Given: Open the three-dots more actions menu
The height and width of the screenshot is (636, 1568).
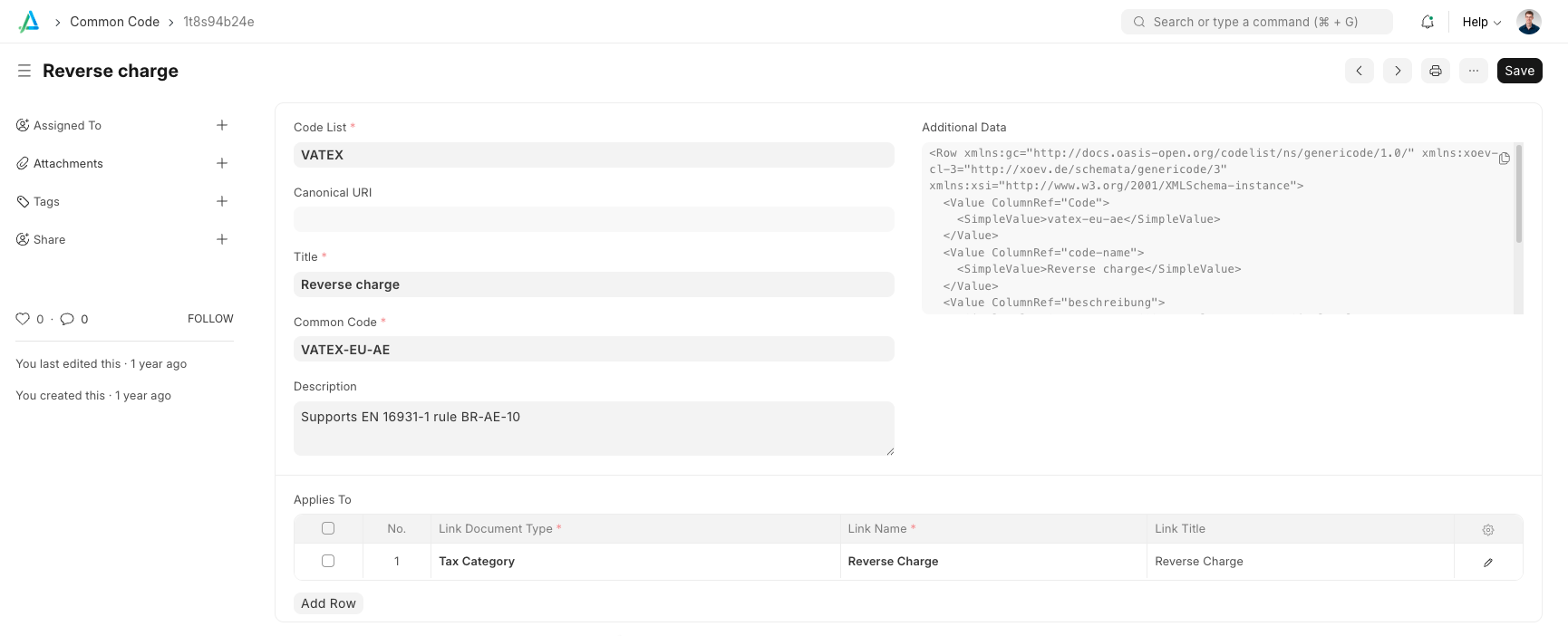Looking at the screenshot, I should [1474, 71].
